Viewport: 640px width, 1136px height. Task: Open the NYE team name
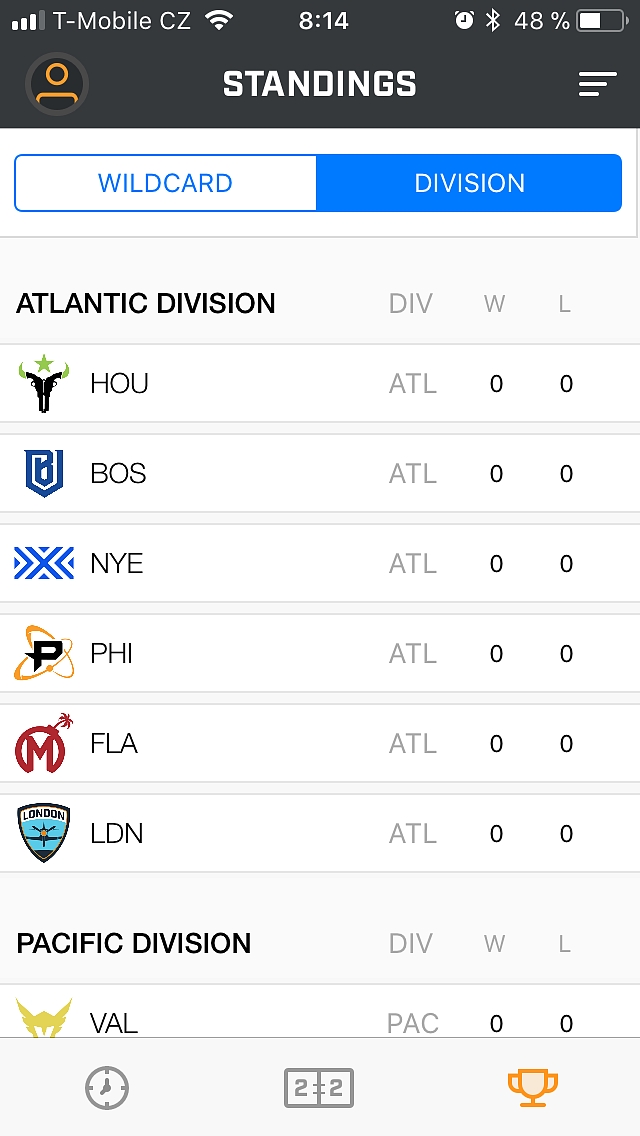(x=117, y=564)
